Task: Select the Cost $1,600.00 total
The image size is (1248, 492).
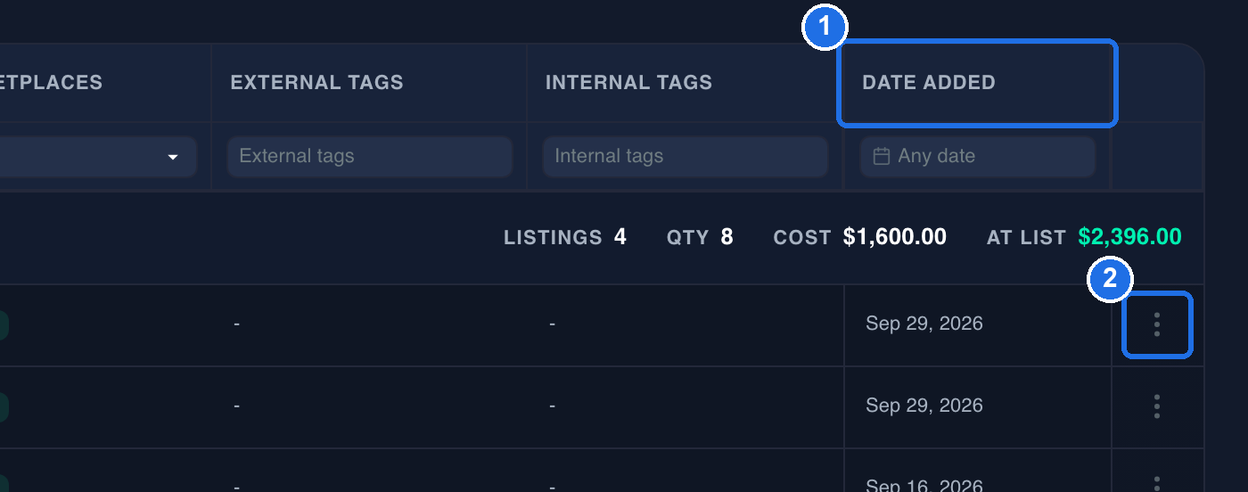Action: (x=860, y=237)
